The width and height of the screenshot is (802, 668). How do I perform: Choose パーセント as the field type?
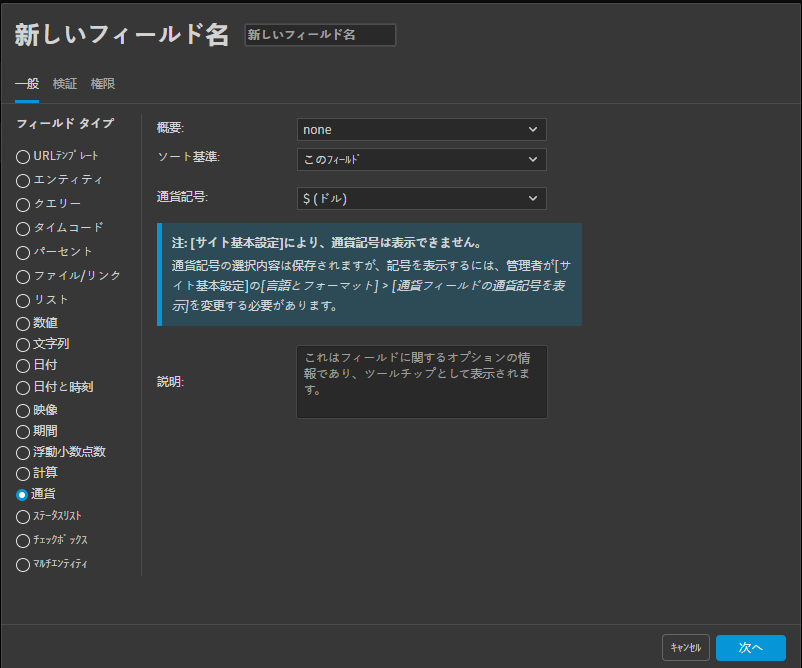pos(21,252)
